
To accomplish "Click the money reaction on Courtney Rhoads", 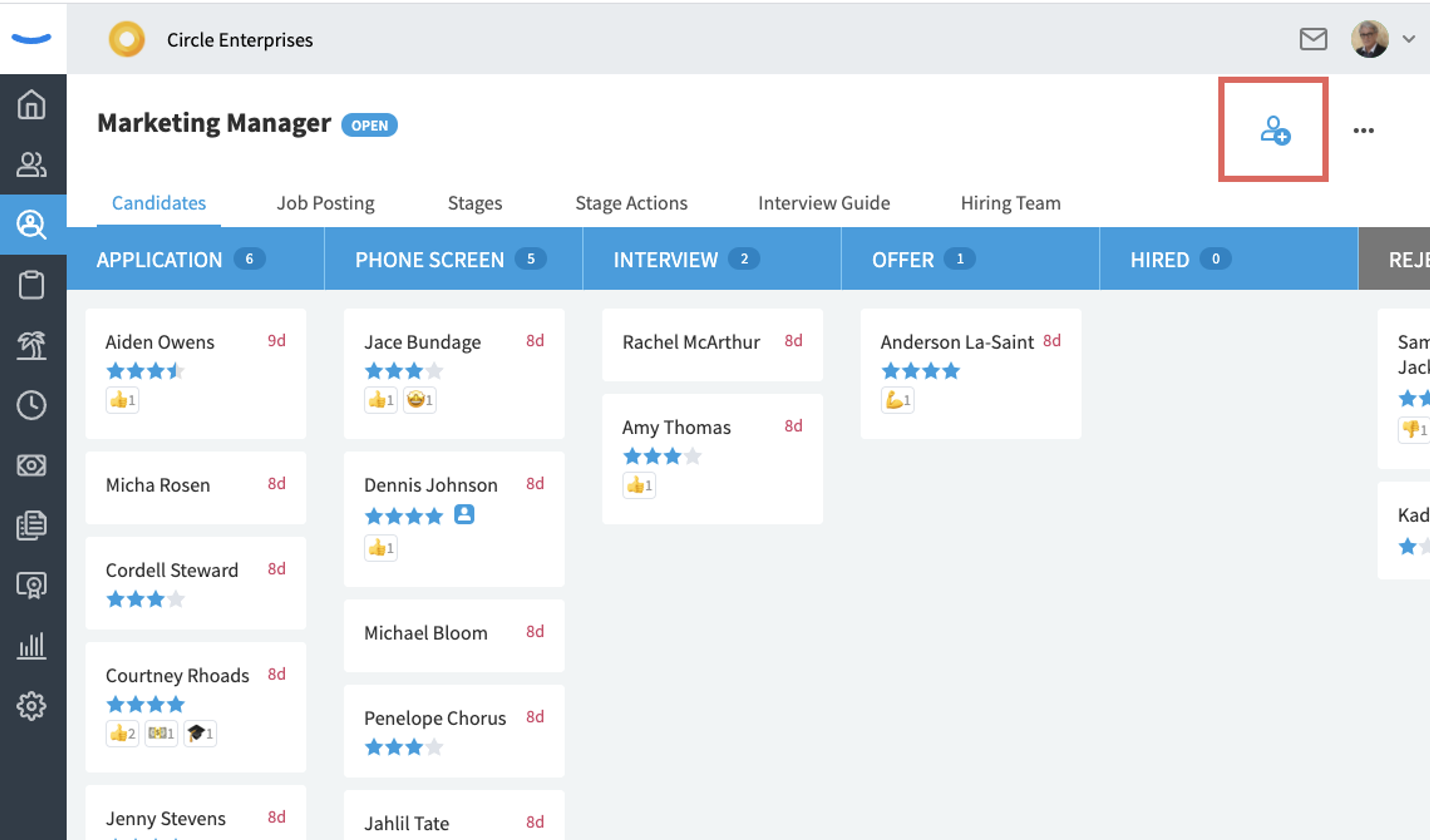I will [x=161, y=734].
